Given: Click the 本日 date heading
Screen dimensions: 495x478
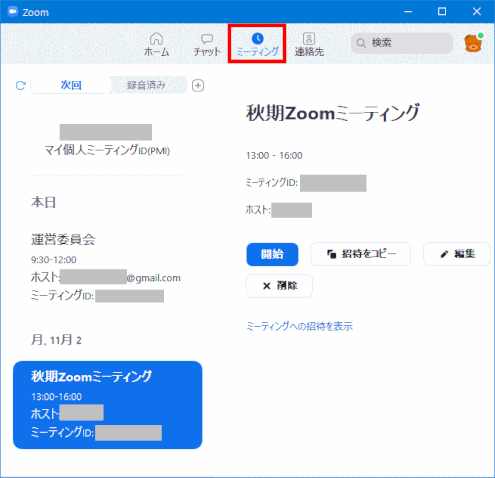Looking at the screenshot, I should pos(43,202).
